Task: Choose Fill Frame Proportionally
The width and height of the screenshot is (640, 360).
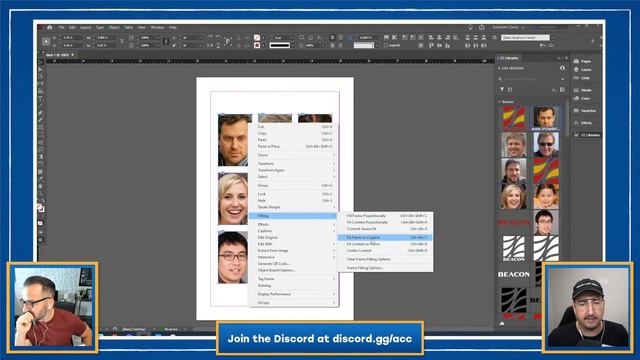Action: [385, 216]
